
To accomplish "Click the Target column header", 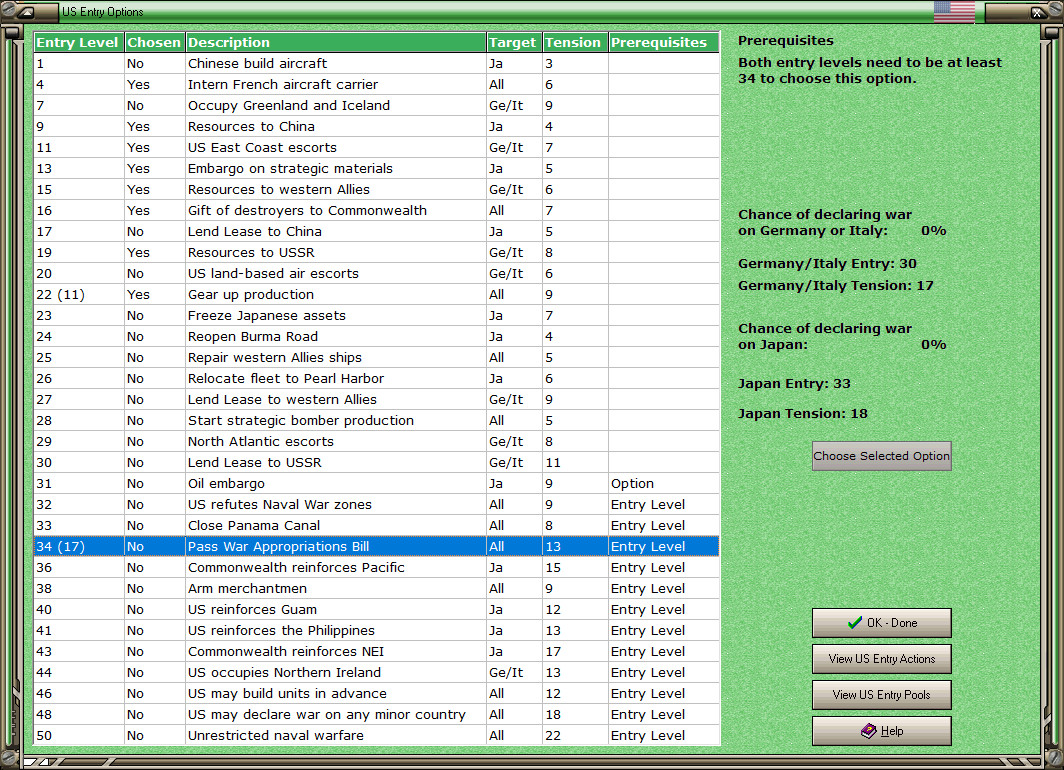I will (514, 42).
